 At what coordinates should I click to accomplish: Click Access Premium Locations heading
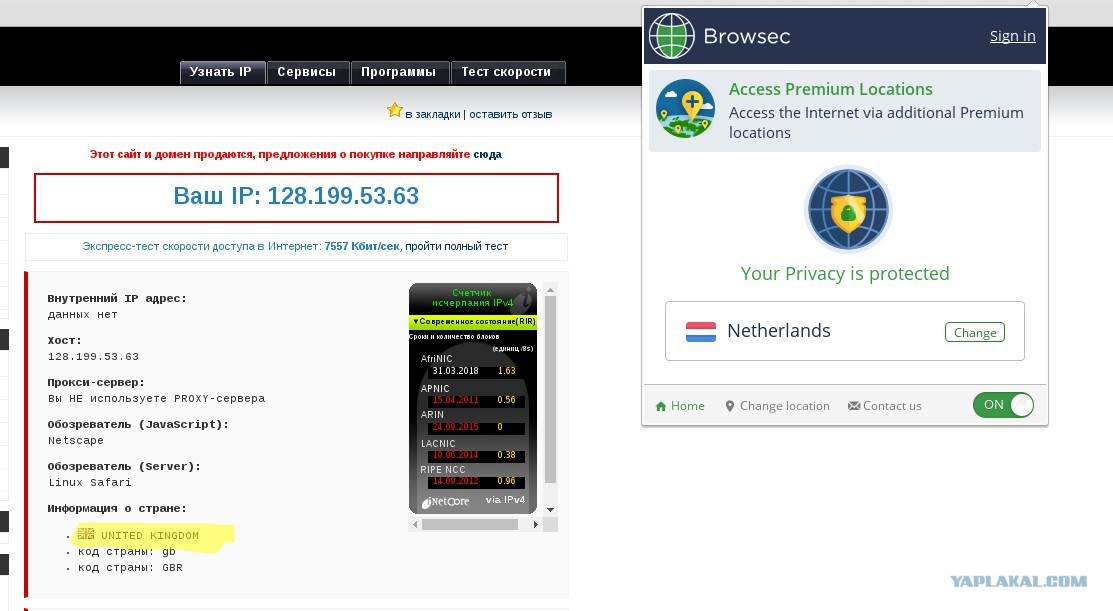click(x=830, y=89)
